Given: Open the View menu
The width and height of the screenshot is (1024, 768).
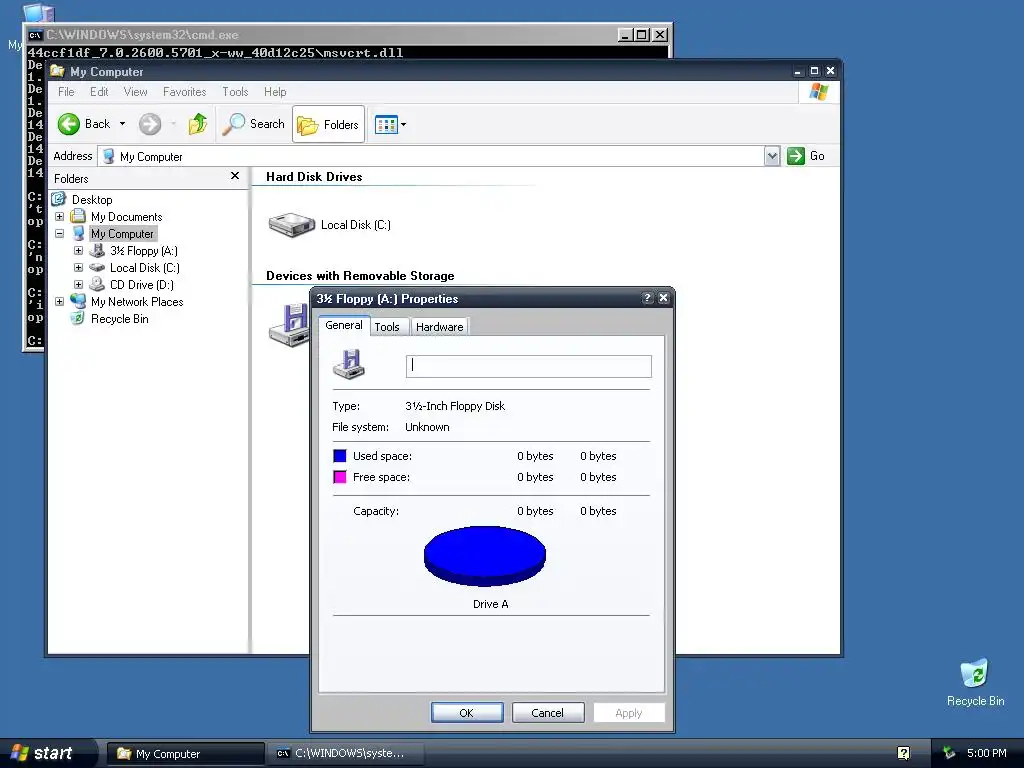Looking at the screenshot, I should (135, 92).
